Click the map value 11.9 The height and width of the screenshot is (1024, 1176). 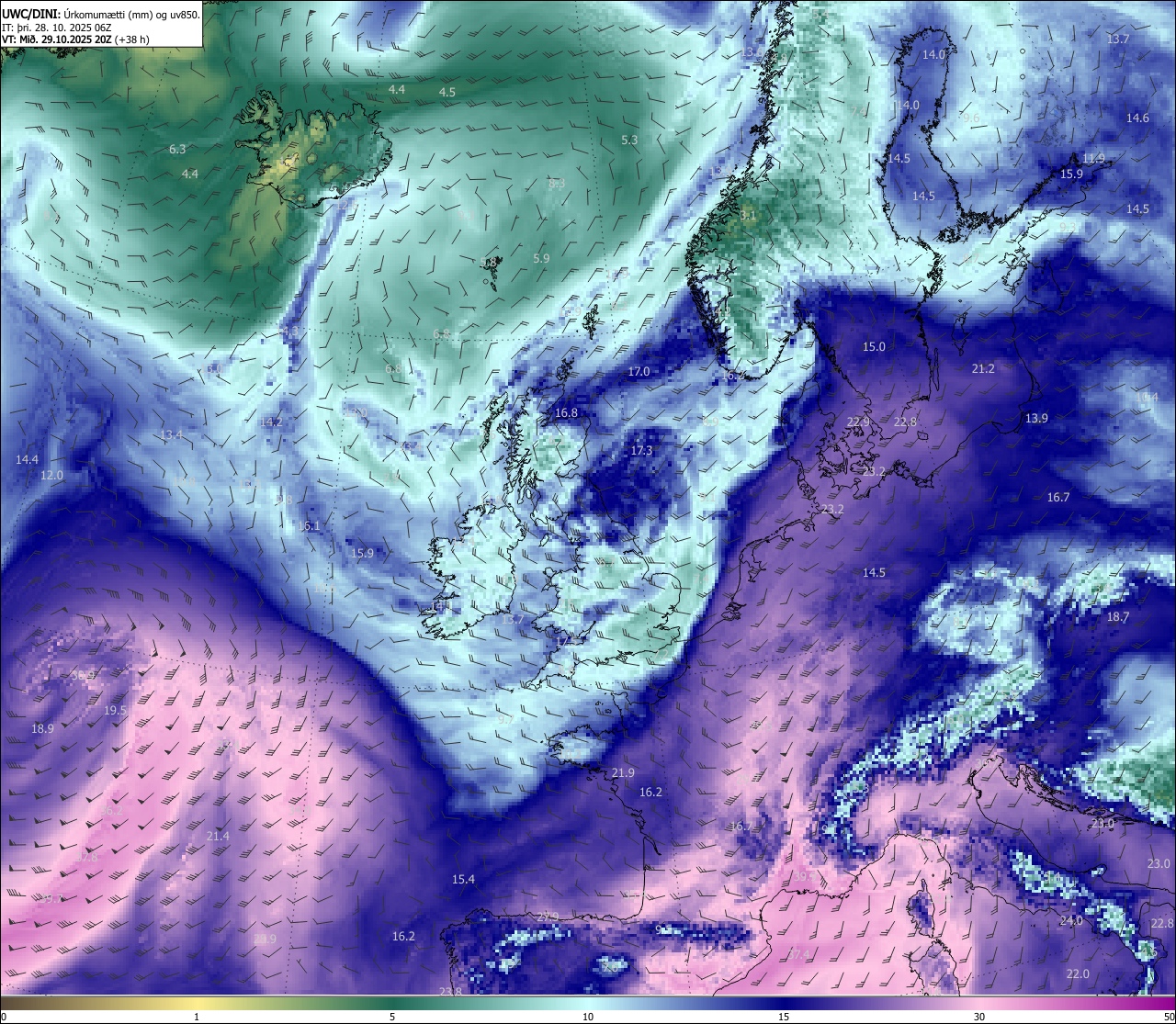pos(1093,158)
